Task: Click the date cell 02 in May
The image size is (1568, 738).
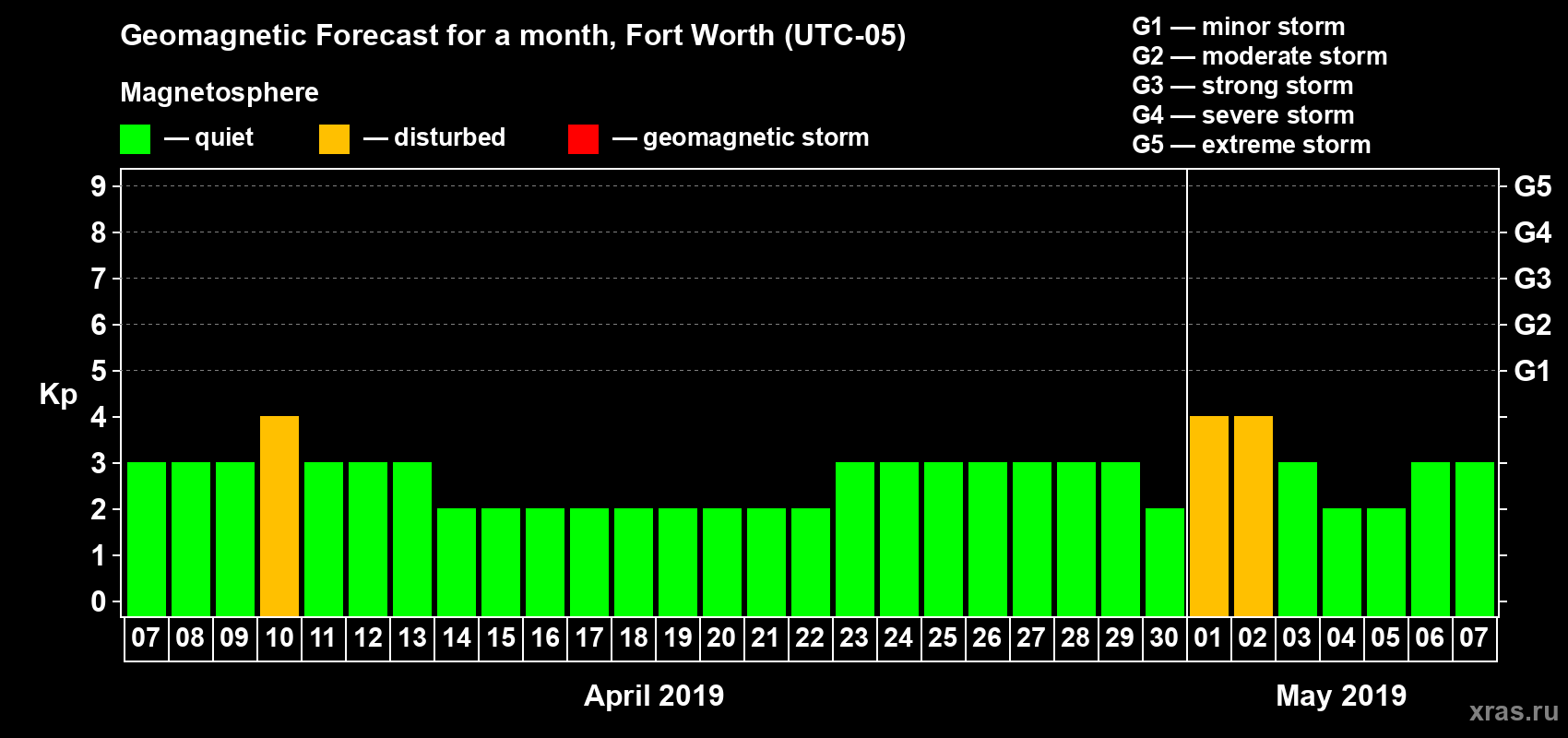Action: coord(1253,638)
